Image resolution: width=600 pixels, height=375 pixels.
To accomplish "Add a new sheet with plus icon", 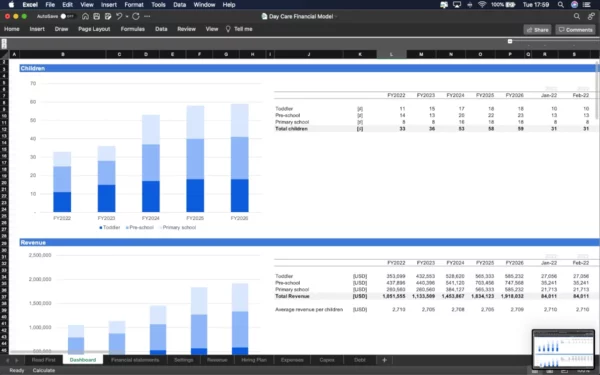I will coord(384,360).
